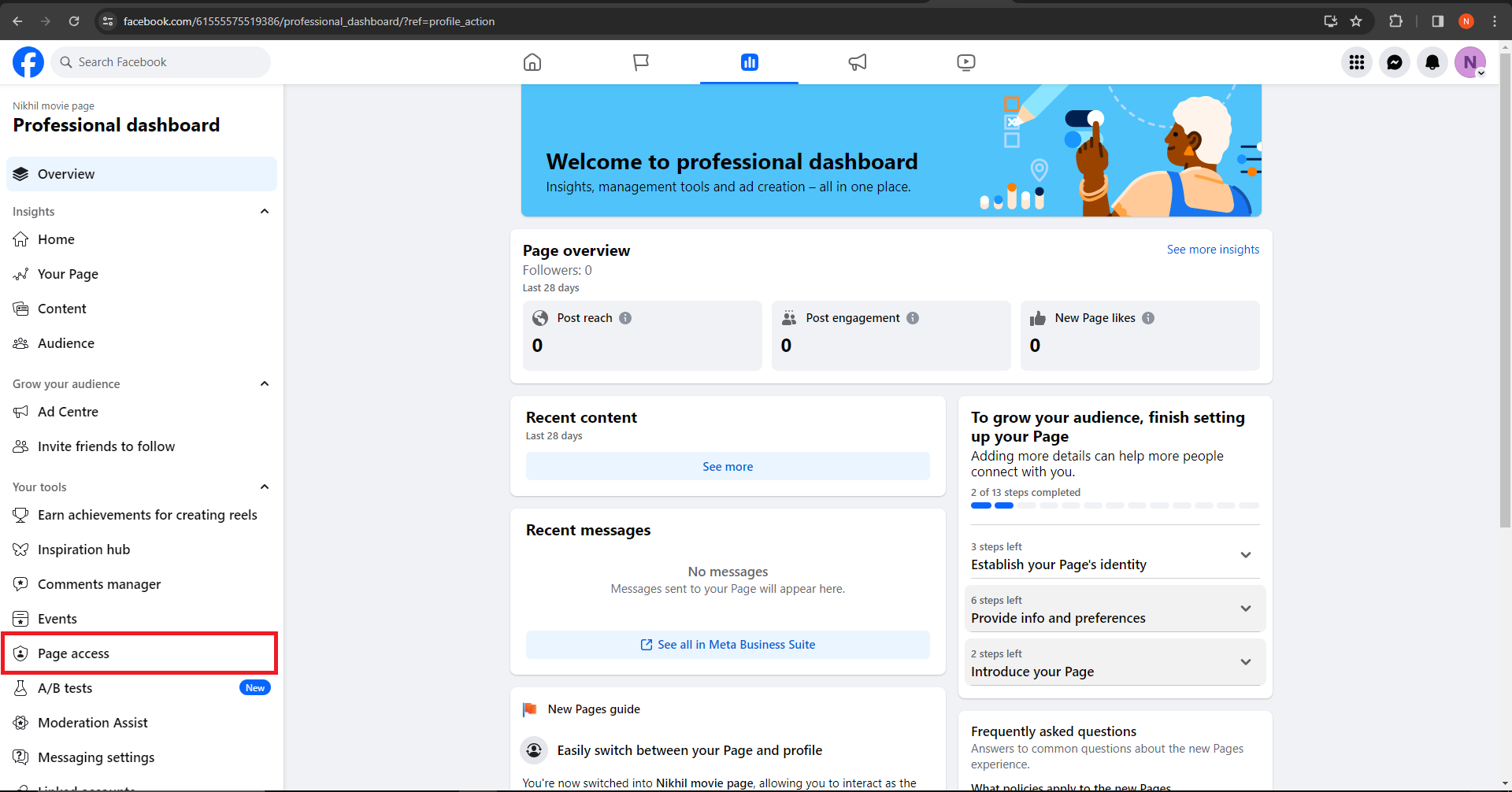Screen dimensions: 1512x792
Task: Bookmark this page with the star icon
Action: pos(1356,21)
